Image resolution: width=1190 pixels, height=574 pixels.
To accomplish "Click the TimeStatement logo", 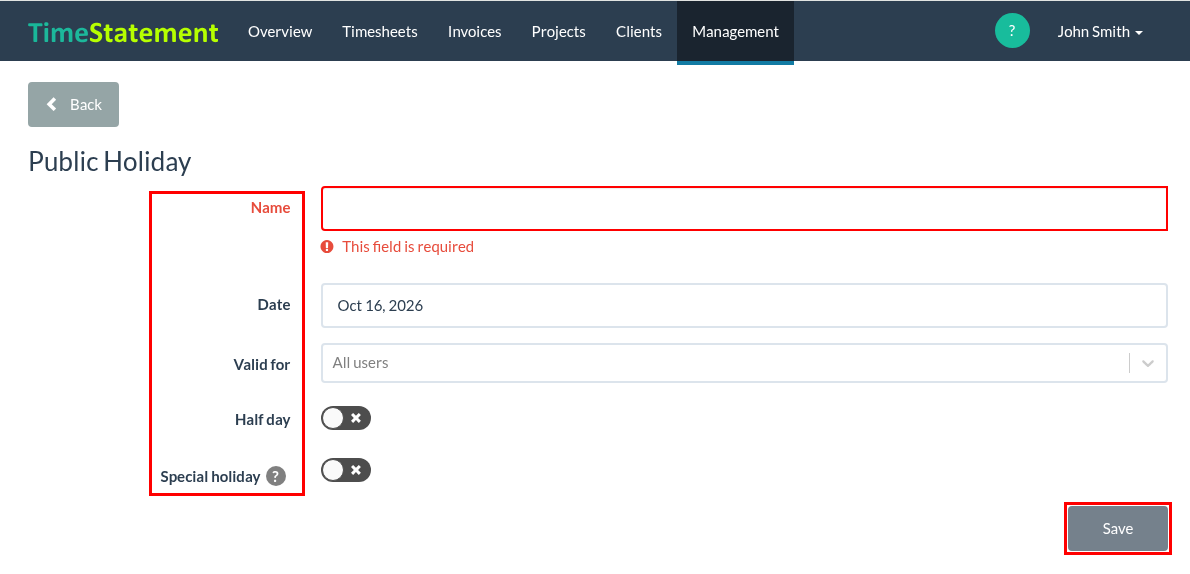I will pyautogui.click(x=123, y=32).
